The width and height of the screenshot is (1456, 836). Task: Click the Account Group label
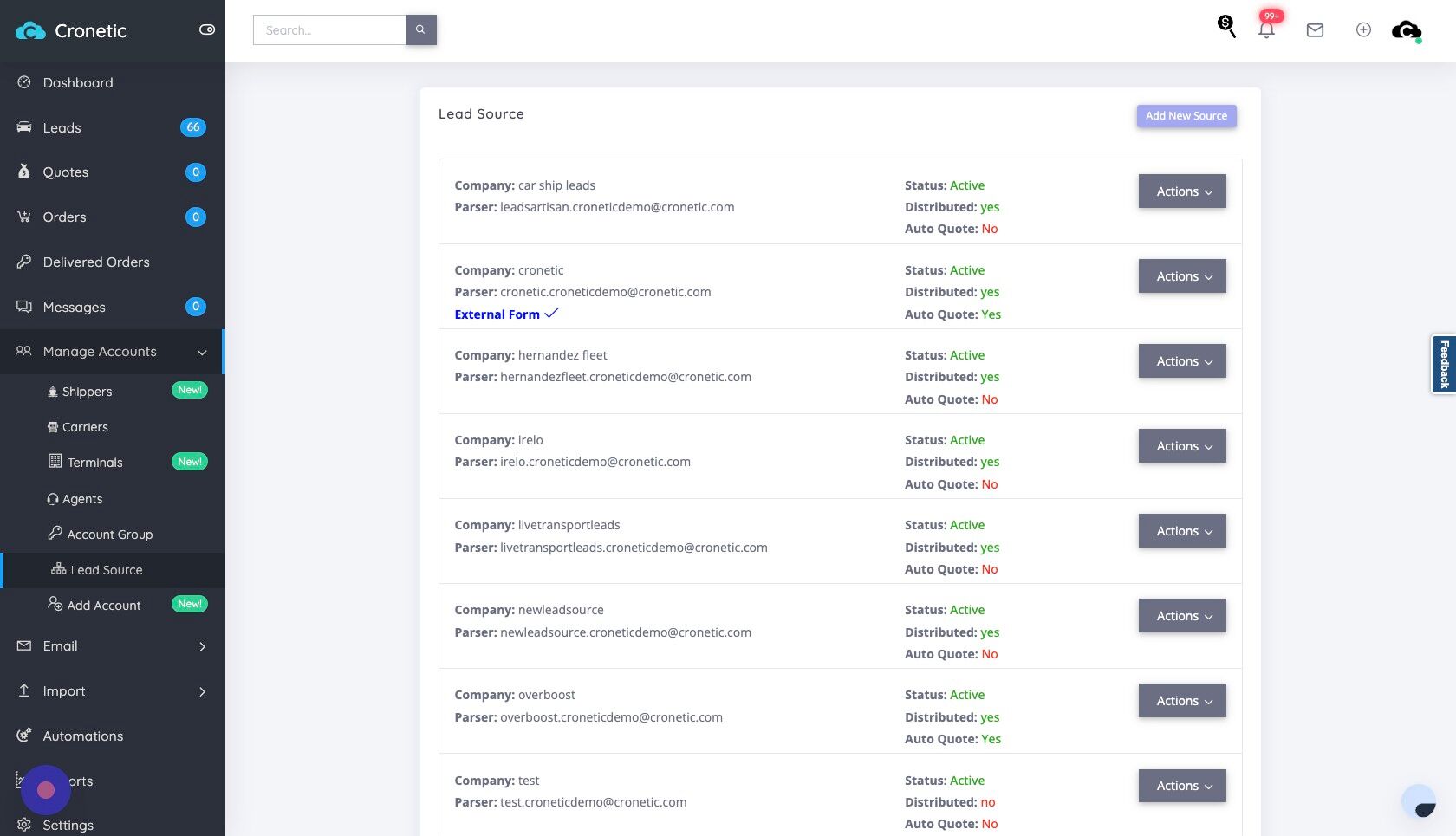[110, 535]
